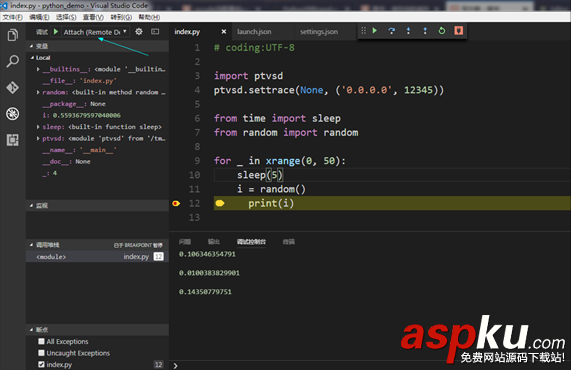Step out in debug toolbar
This screenshot has height=370, width=571.
click(x=425, y=31)
